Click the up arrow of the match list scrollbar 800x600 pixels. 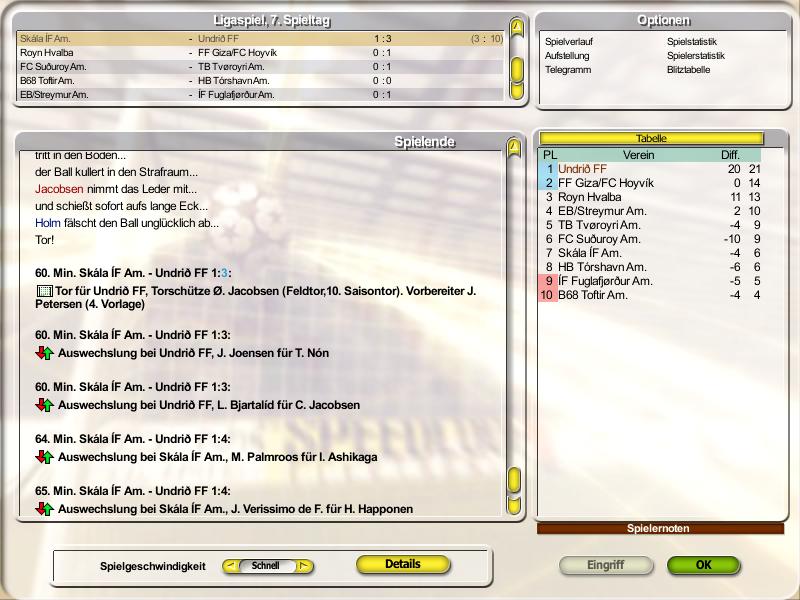(x=517, y=27)
